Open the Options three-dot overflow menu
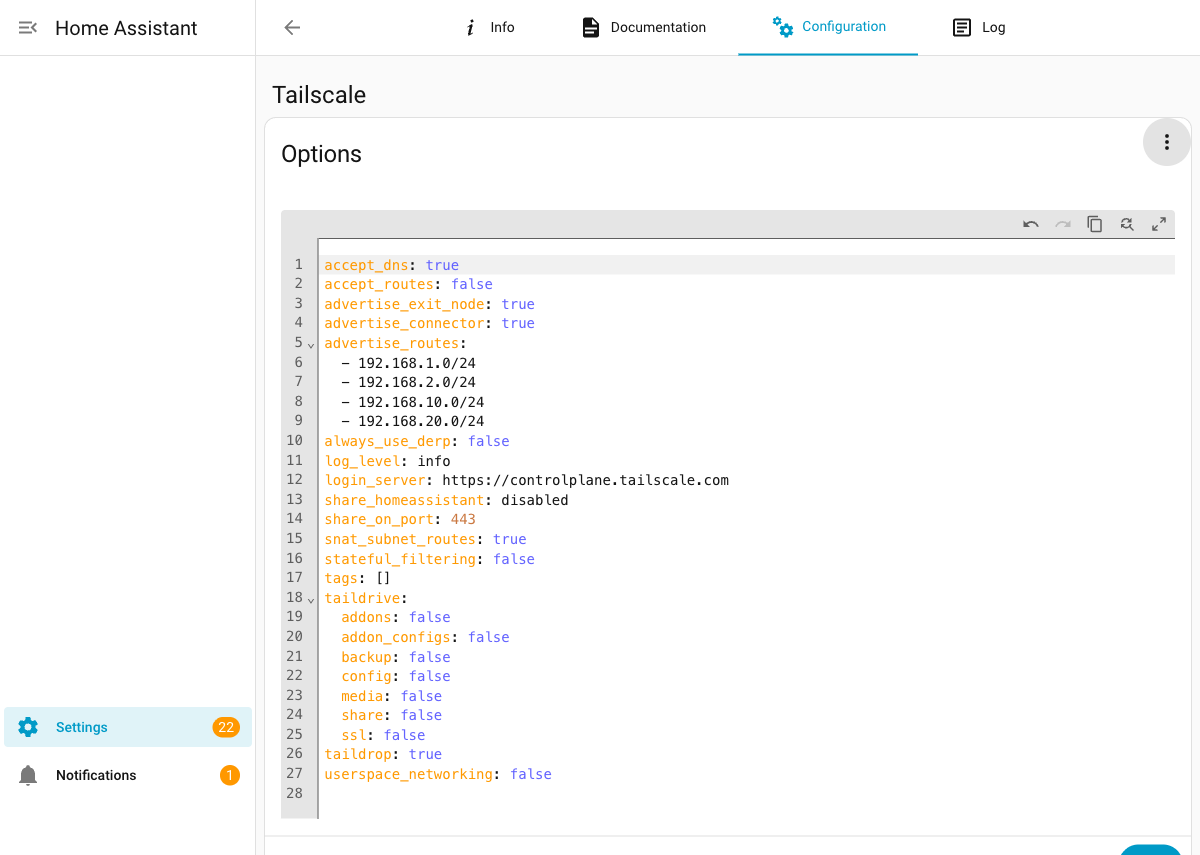This screenshot has width=1200, height=855. (x=1166, y=142)
